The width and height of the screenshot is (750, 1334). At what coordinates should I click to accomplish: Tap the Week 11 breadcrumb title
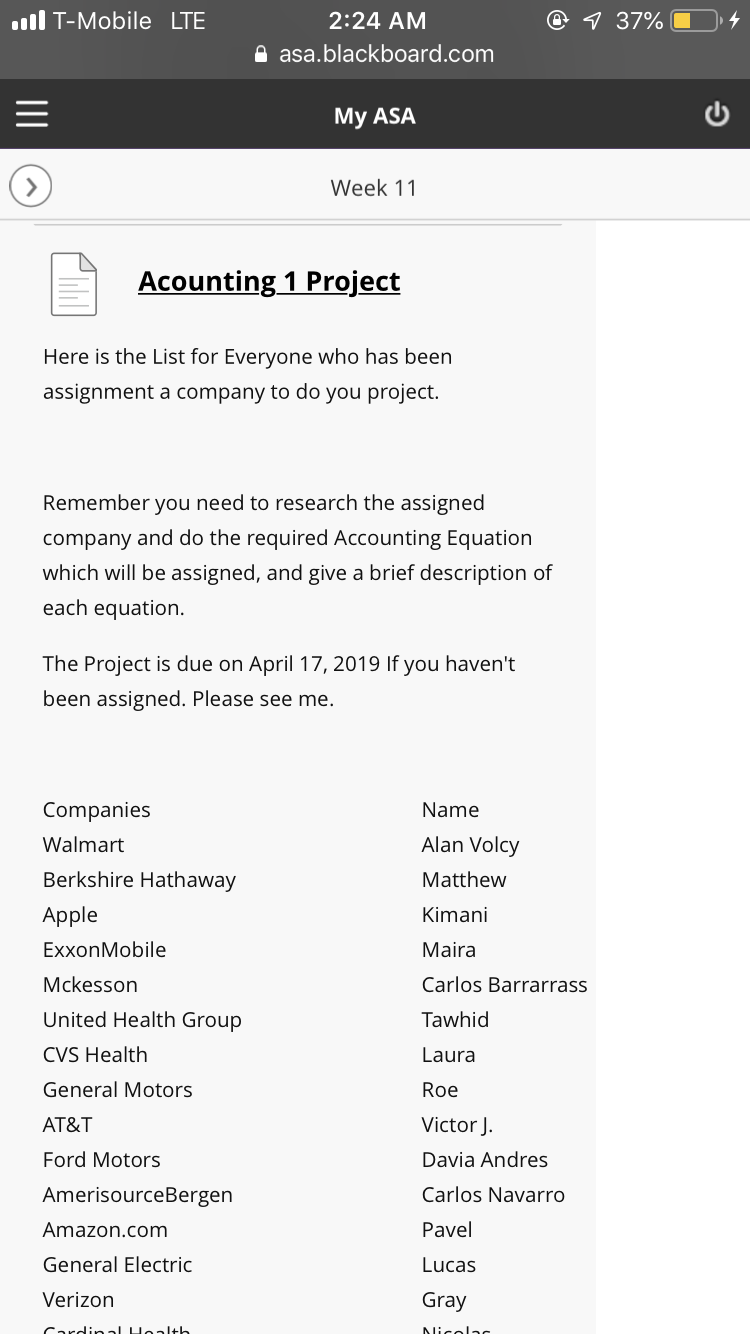click(374, 187)
